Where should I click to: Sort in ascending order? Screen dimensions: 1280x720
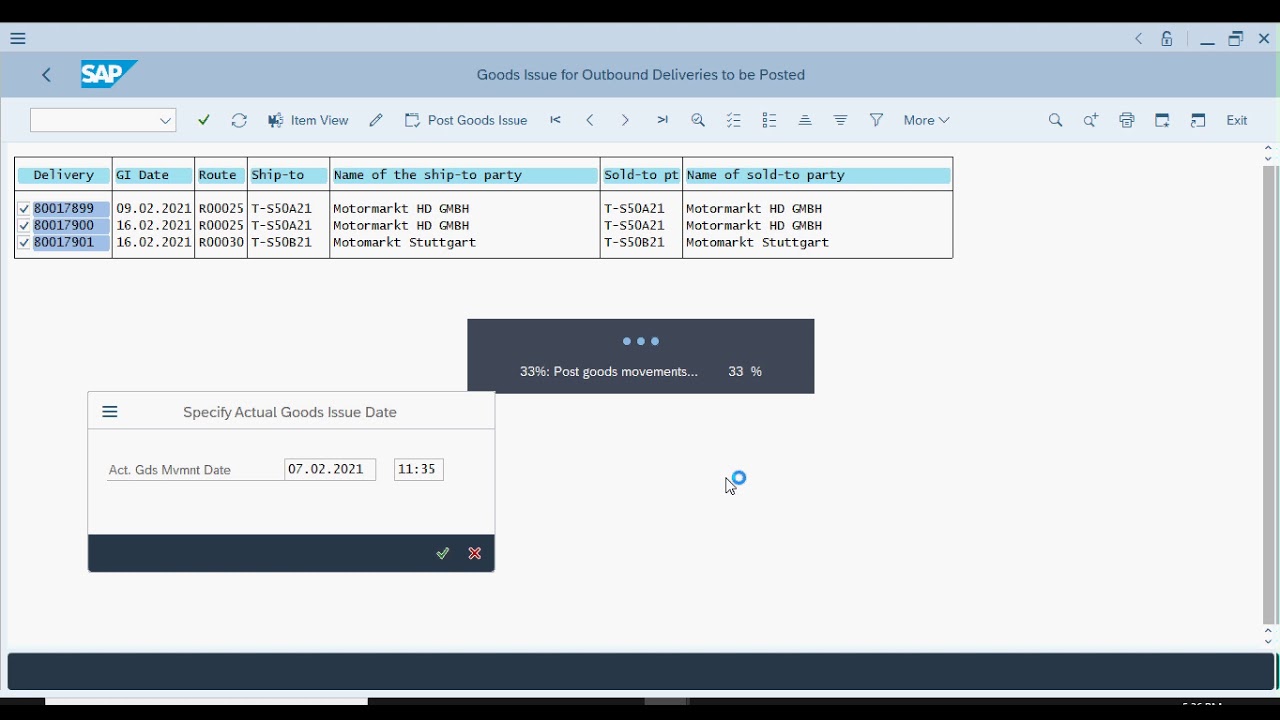click(x=805, y=120)
